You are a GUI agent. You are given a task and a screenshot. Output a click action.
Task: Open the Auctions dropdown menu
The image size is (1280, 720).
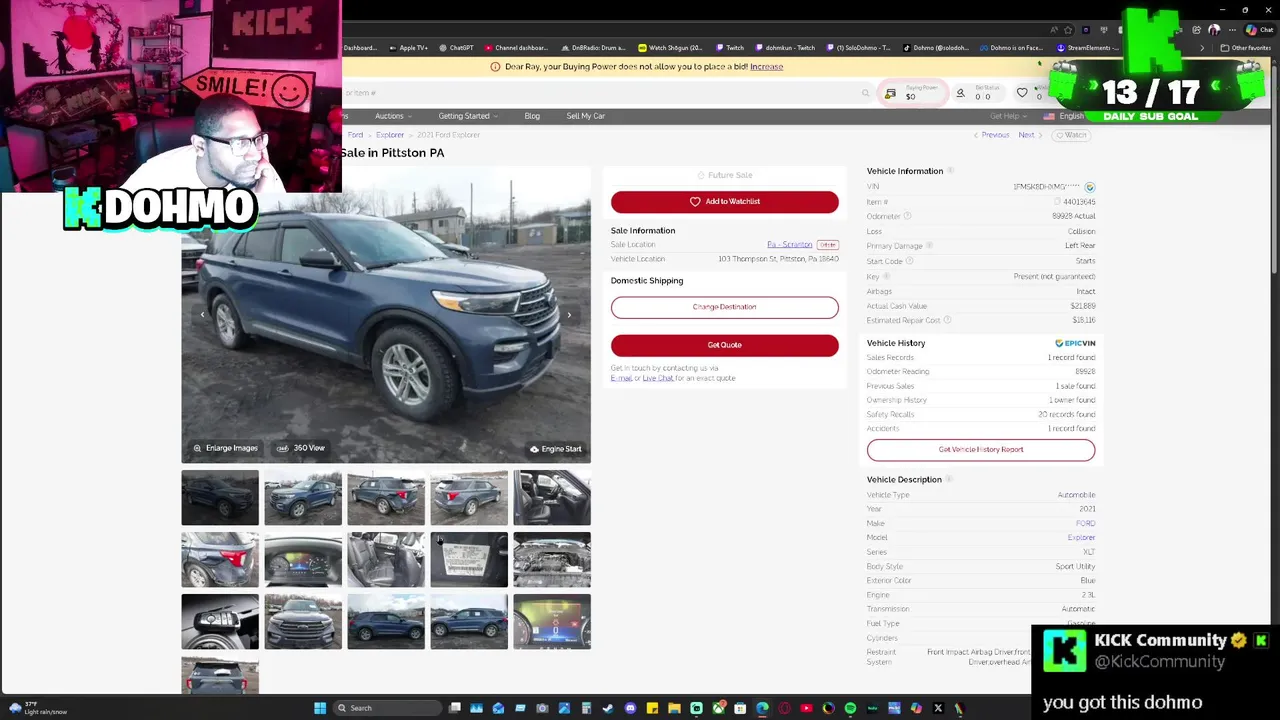[x=392, y=116]
